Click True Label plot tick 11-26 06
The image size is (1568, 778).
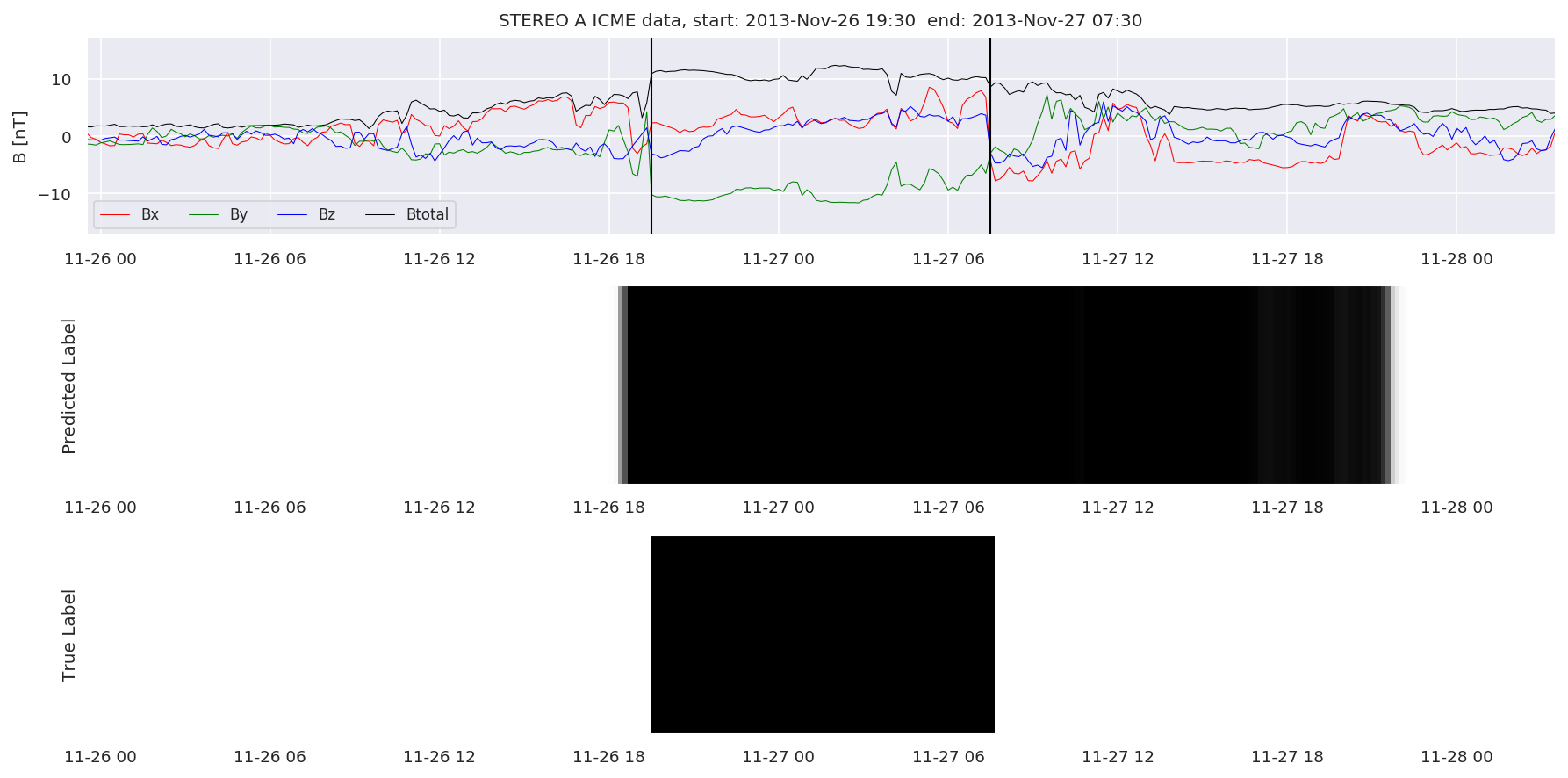[x=270, y=757]
